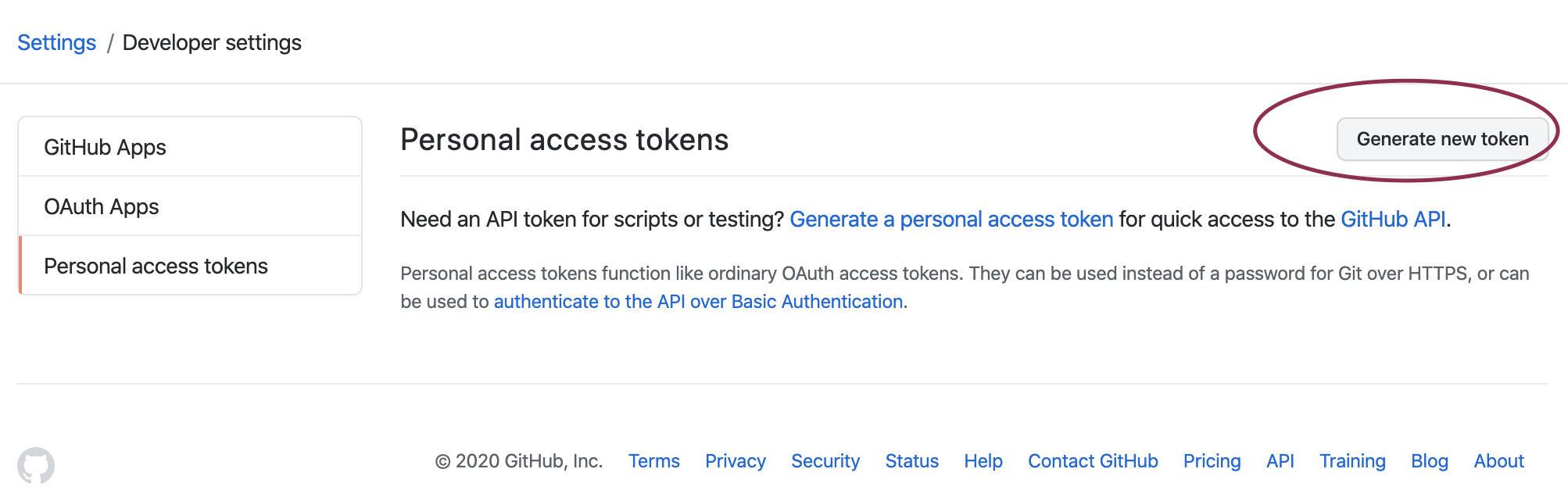Open Help in the footer

click(x=983, y=461)
